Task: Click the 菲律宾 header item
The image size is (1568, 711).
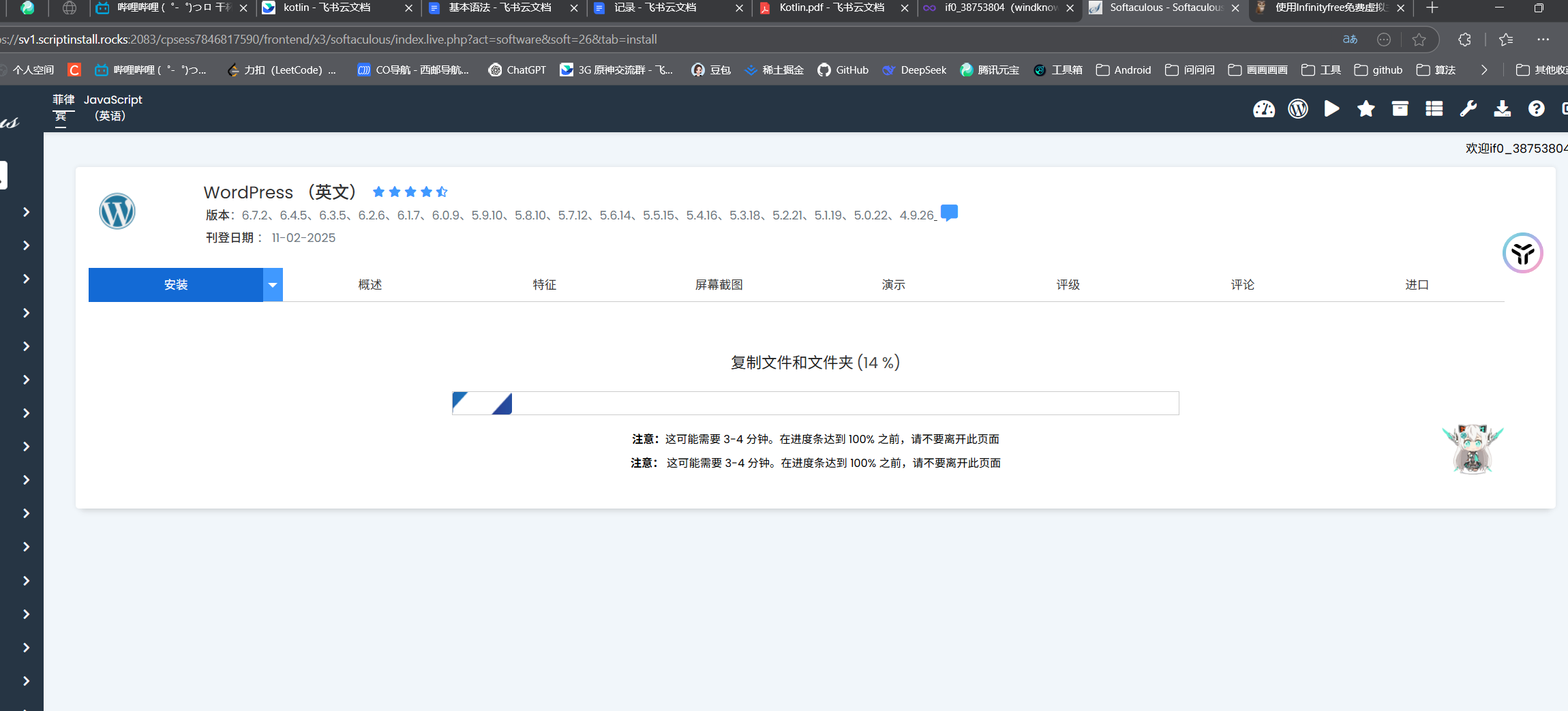Action: 63,108
